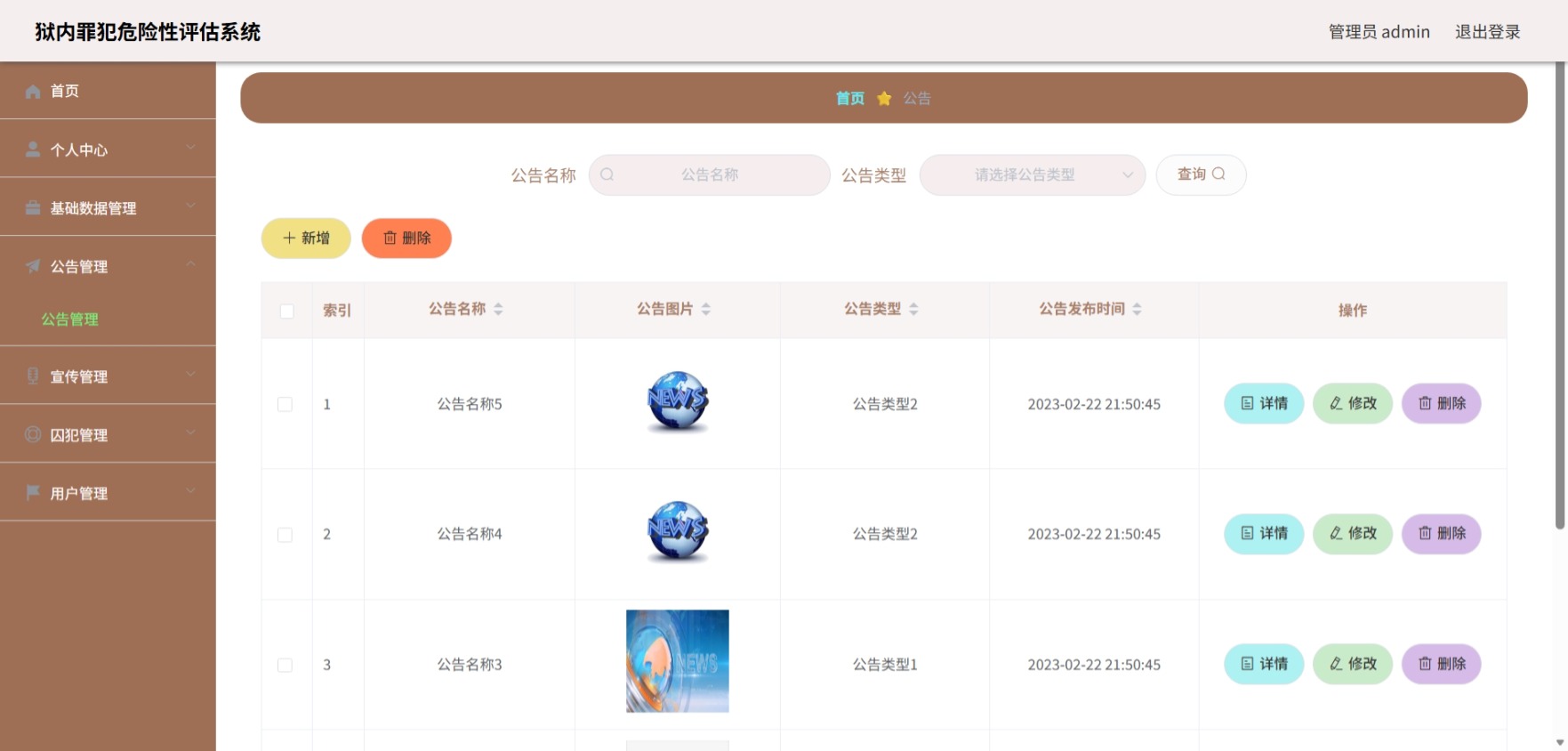View 详情 for 公告名称5
Image resolution: width=1568 pixels, height=751 pixels.
[x=1264, y=404]
